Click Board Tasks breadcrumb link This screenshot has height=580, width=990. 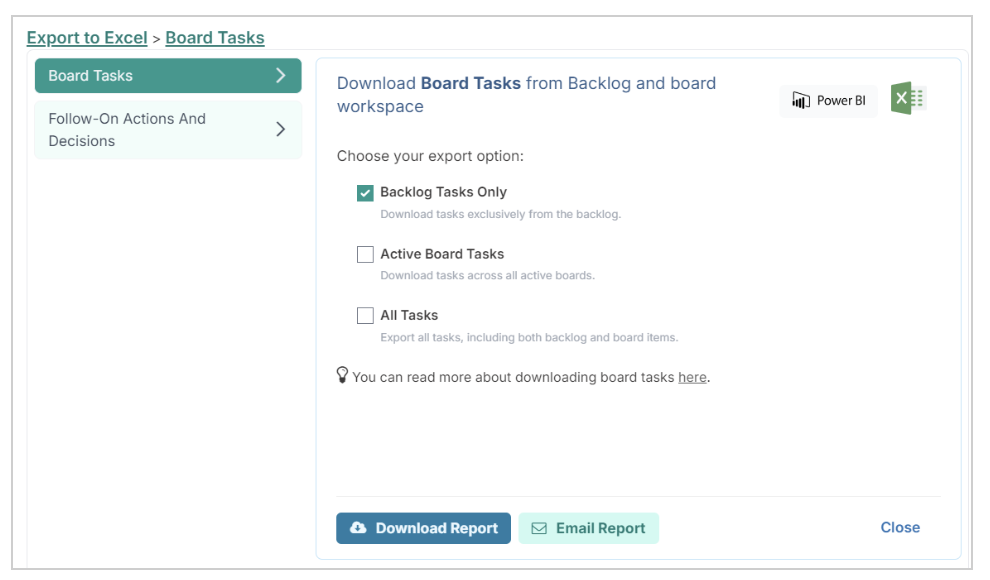point(215,38)
